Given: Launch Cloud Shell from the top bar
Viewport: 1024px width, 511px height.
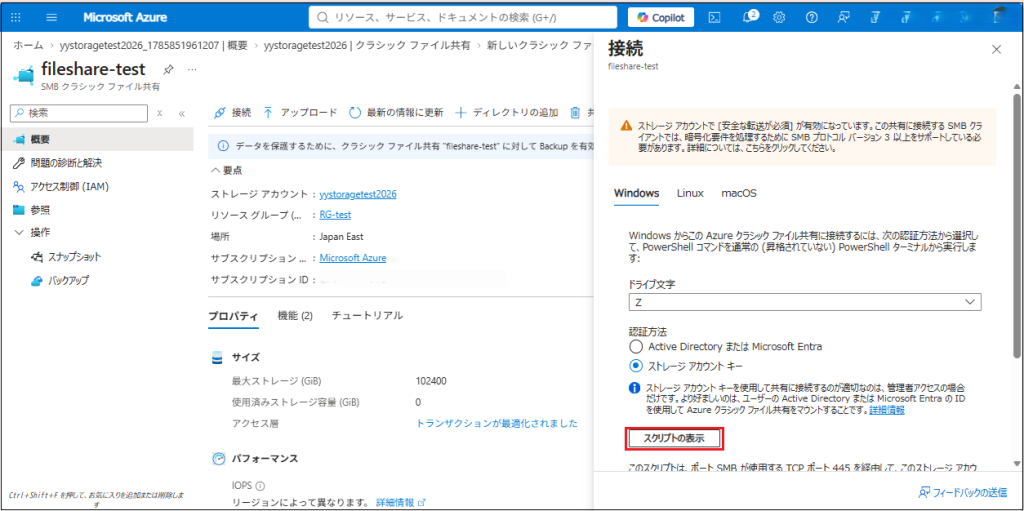Looking at the screenshot, I should (x=715, y=18).
